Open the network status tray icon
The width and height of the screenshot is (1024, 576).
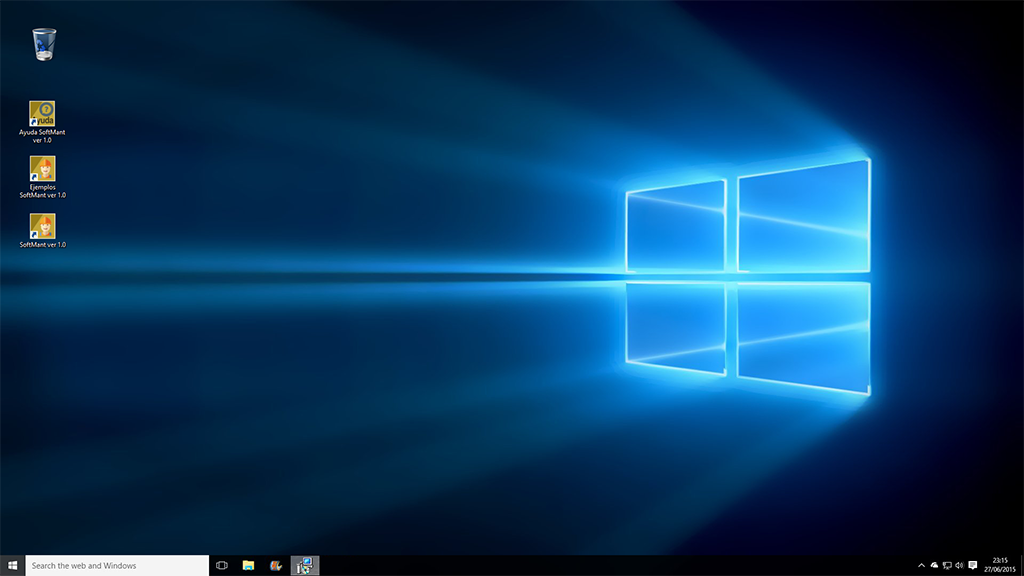click(947, 565)
